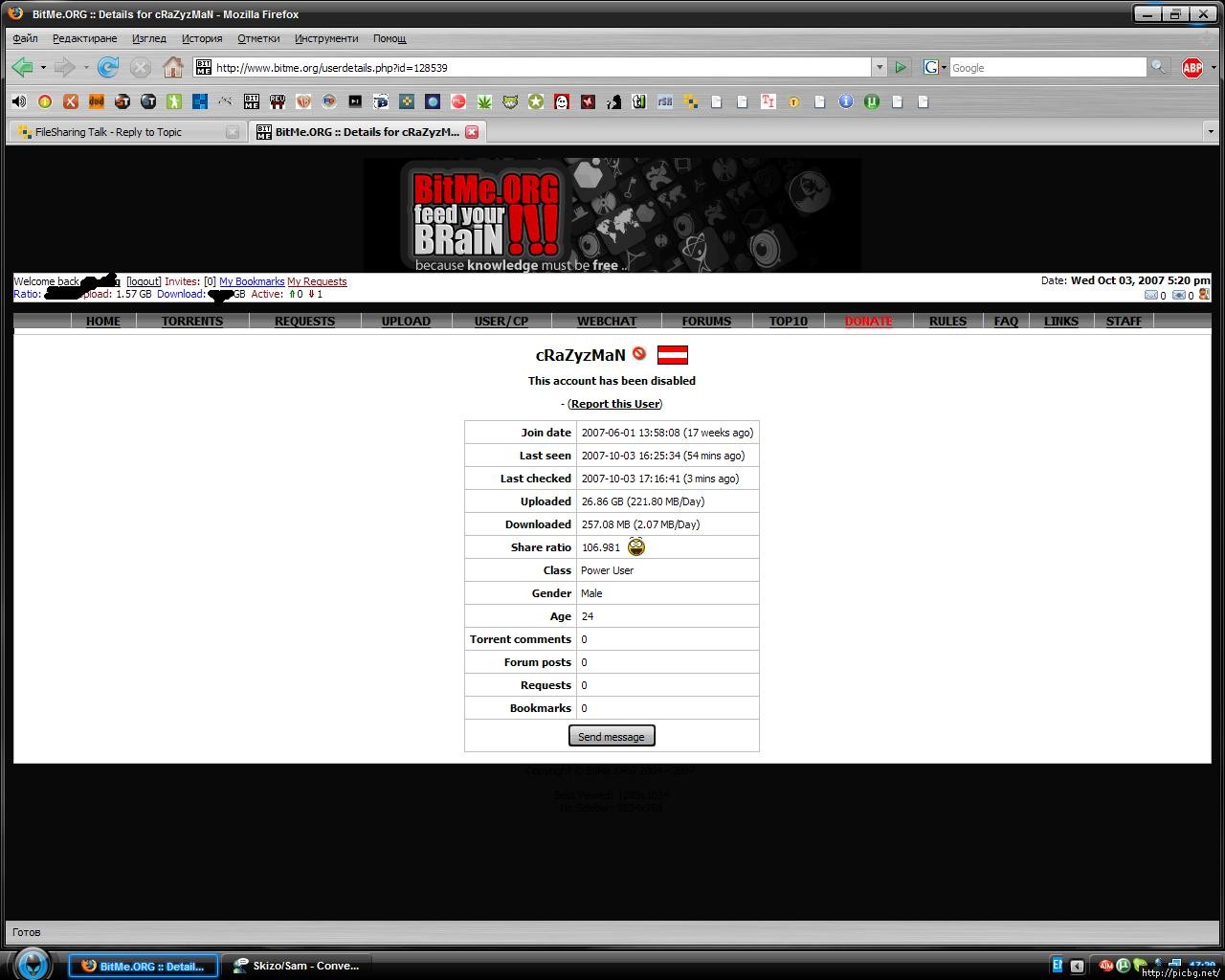1225x980 pixels.
Task: Open the green uTorrent bookmark icon
Action: point(872,101)
